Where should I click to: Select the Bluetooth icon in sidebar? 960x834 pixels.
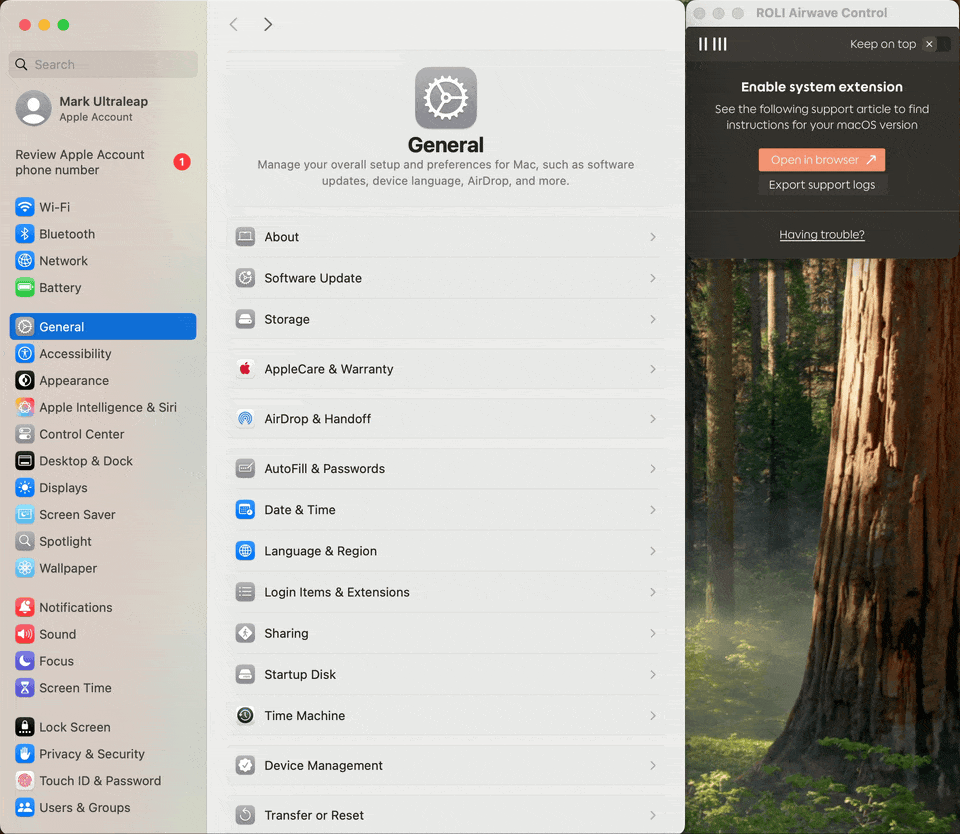tap(24, 234)
